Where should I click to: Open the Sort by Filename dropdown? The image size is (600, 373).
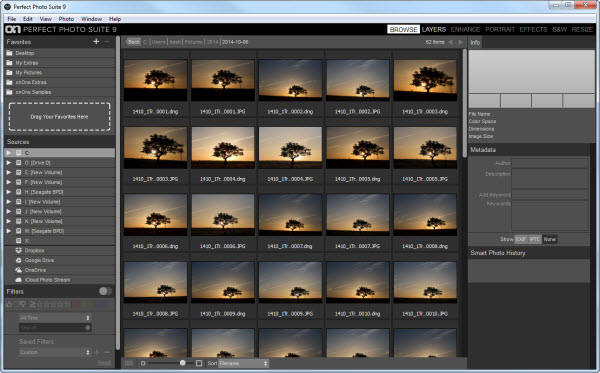243,363
